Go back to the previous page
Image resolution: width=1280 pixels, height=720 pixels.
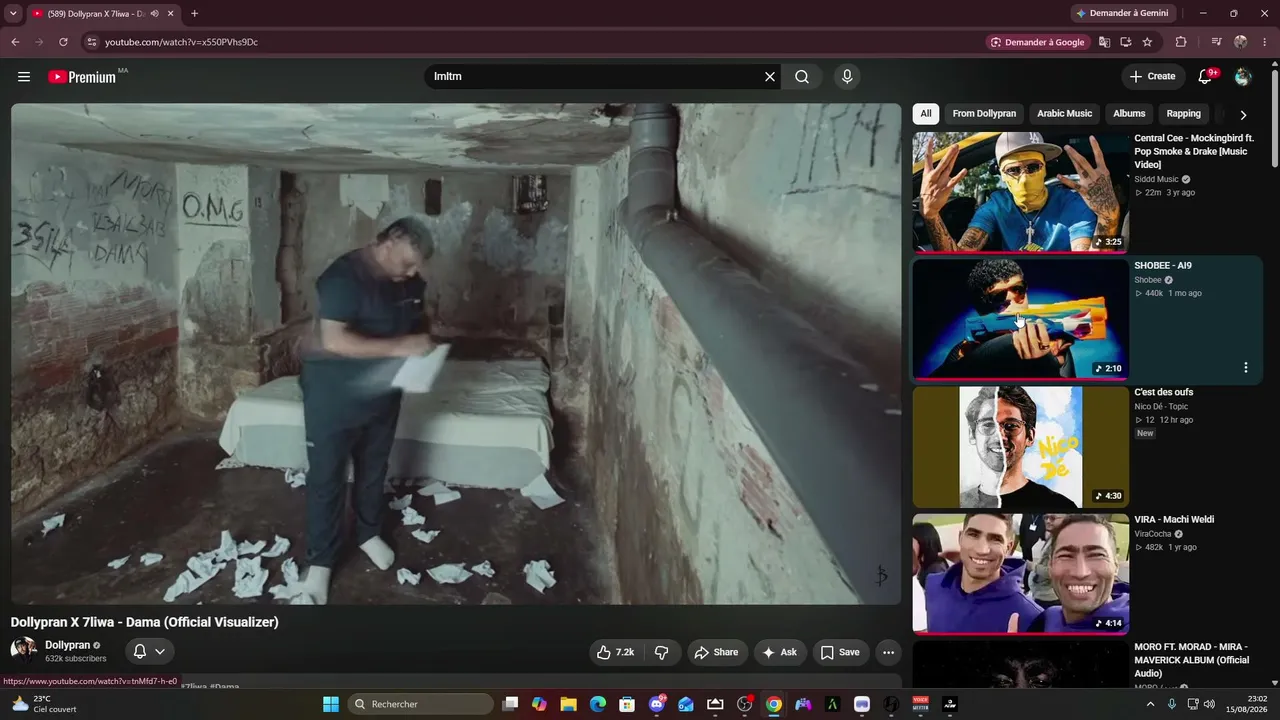[x=15, y=42]
